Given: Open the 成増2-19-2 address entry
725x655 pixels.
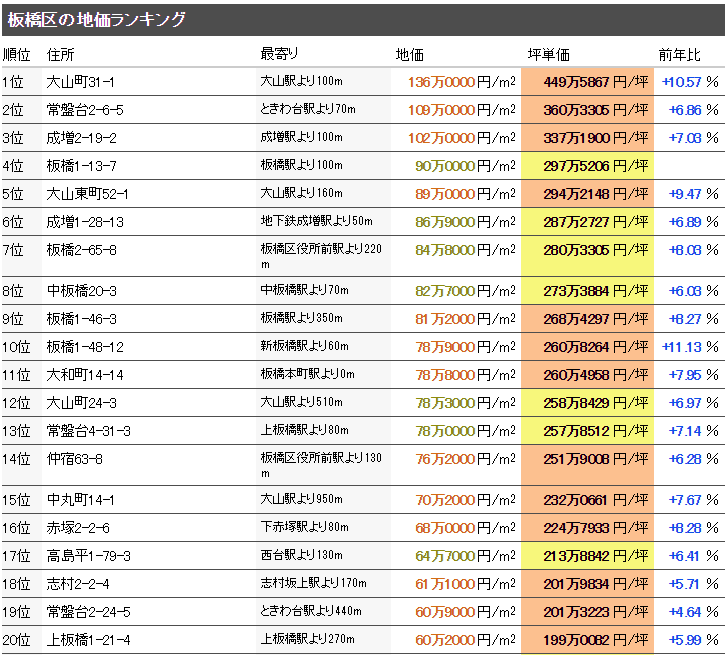Looking at the screenshot, I should pos(82,138).
